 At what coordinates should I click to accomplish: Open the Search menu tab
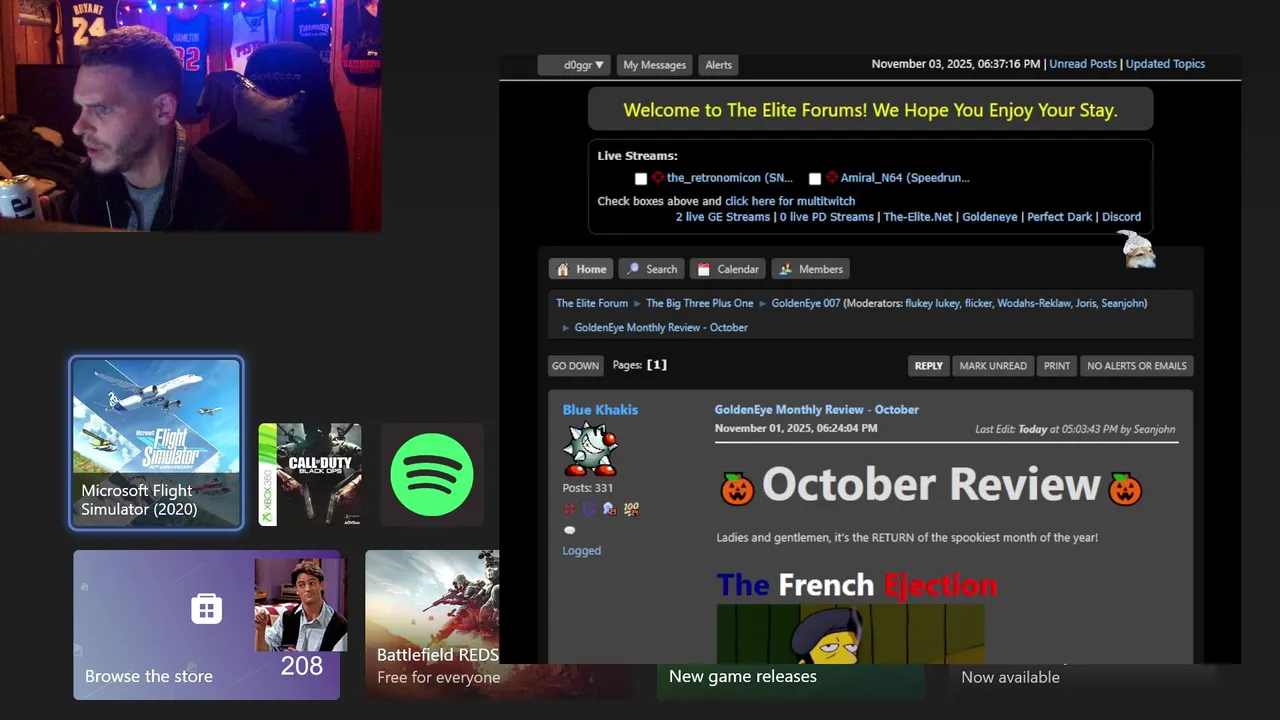pos(651,269)
